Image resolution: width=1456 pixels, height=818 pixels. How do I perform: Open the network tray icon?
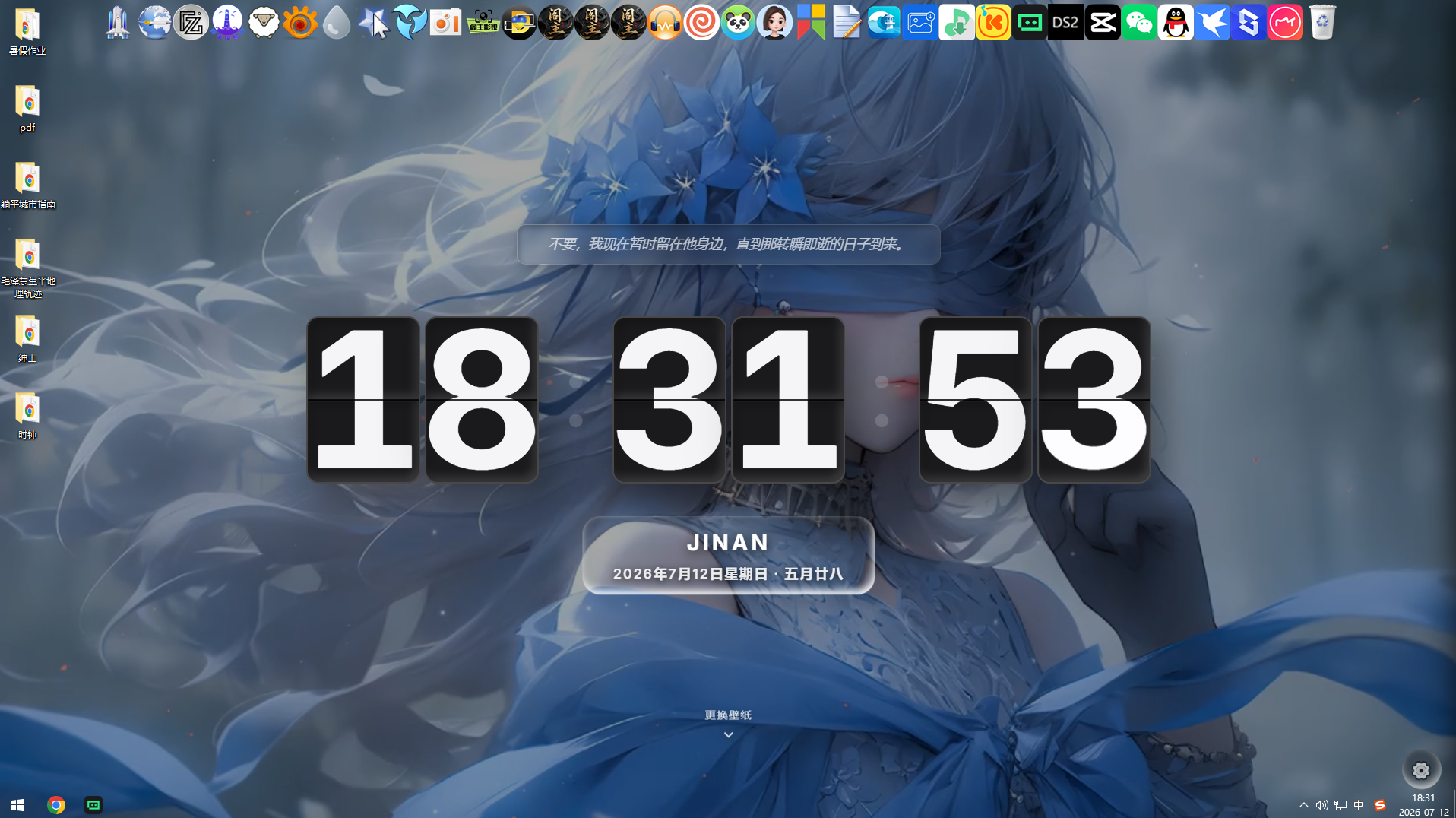1340,805
